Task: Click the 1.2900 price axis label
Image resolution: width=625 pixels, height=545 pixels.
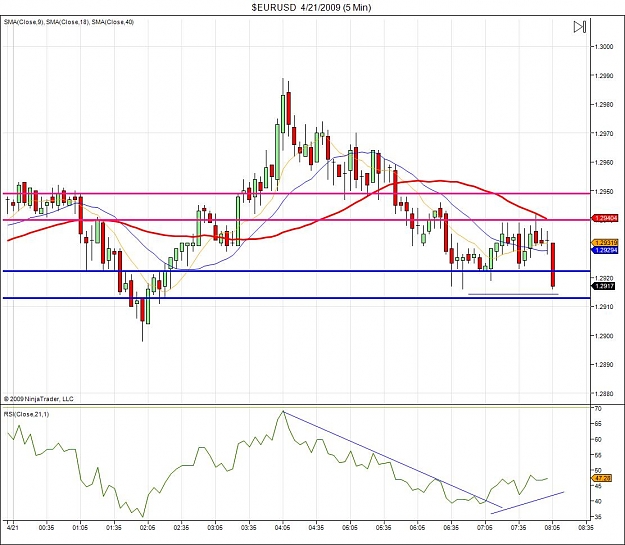Action: (x=604, y=336)
